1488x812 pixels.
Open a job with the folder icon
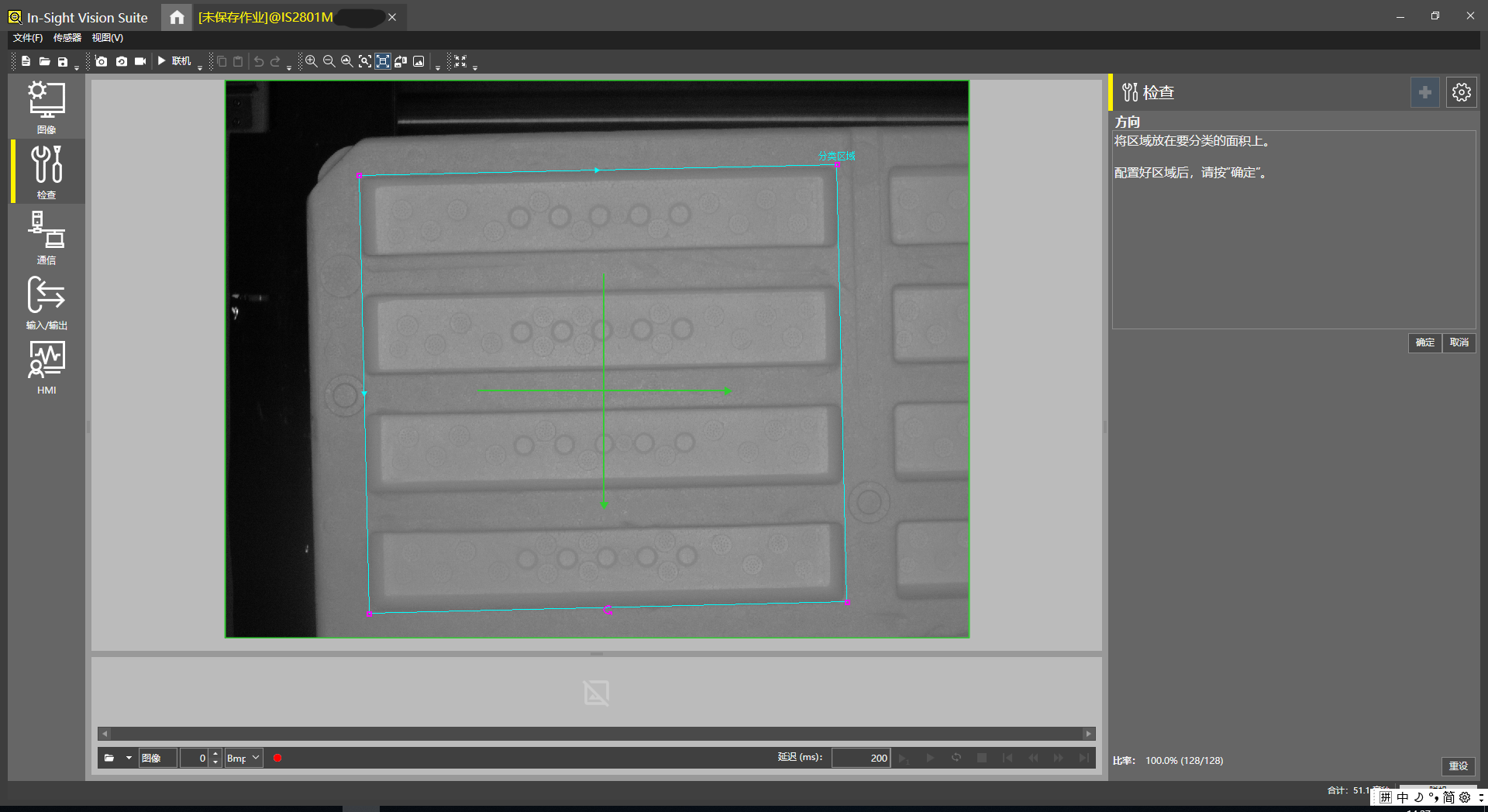pyautogui.click(x=44, y=61)
